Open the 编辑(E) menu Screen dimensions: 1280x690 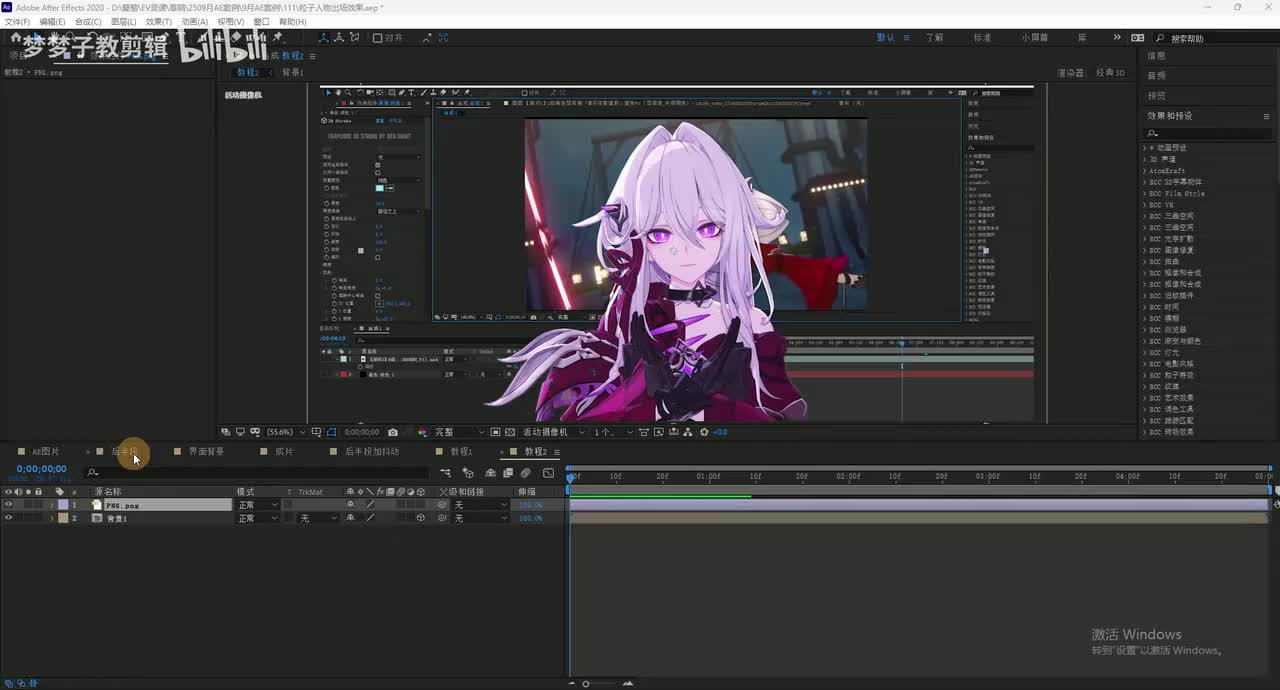tap(52, 21)
